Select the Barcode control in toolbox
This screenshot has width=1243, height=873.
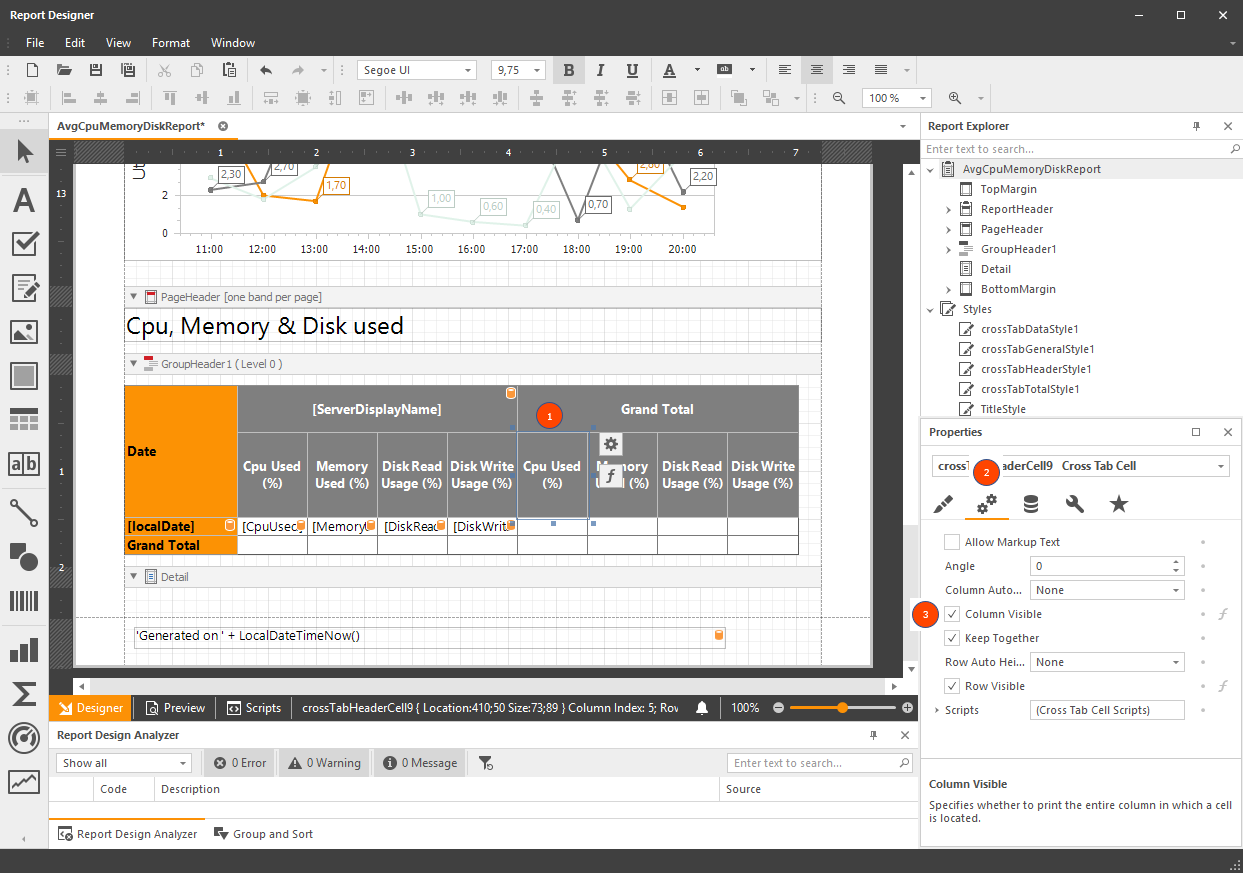[24, 601]
